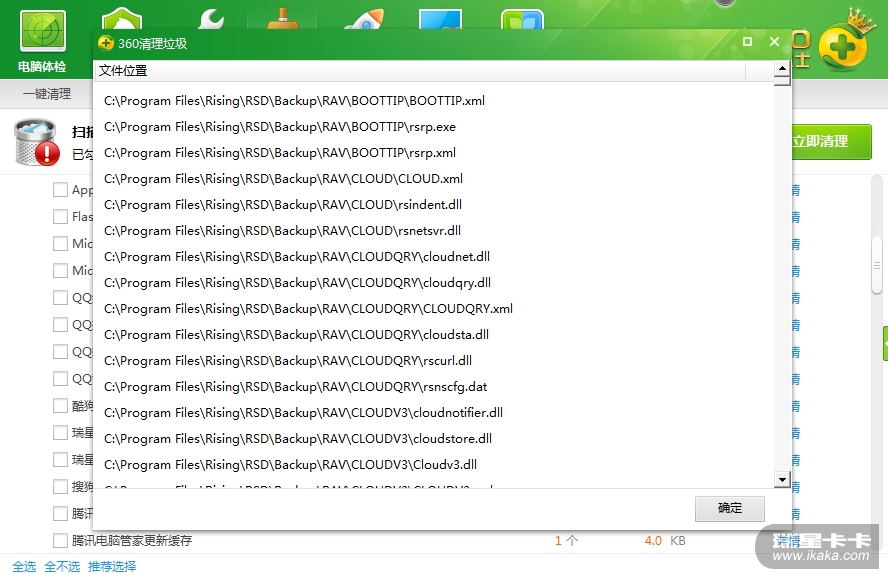This screenshot has width=888, height=575.
Task: Click the 1 个 file count value
Action: tap(566, 541)
